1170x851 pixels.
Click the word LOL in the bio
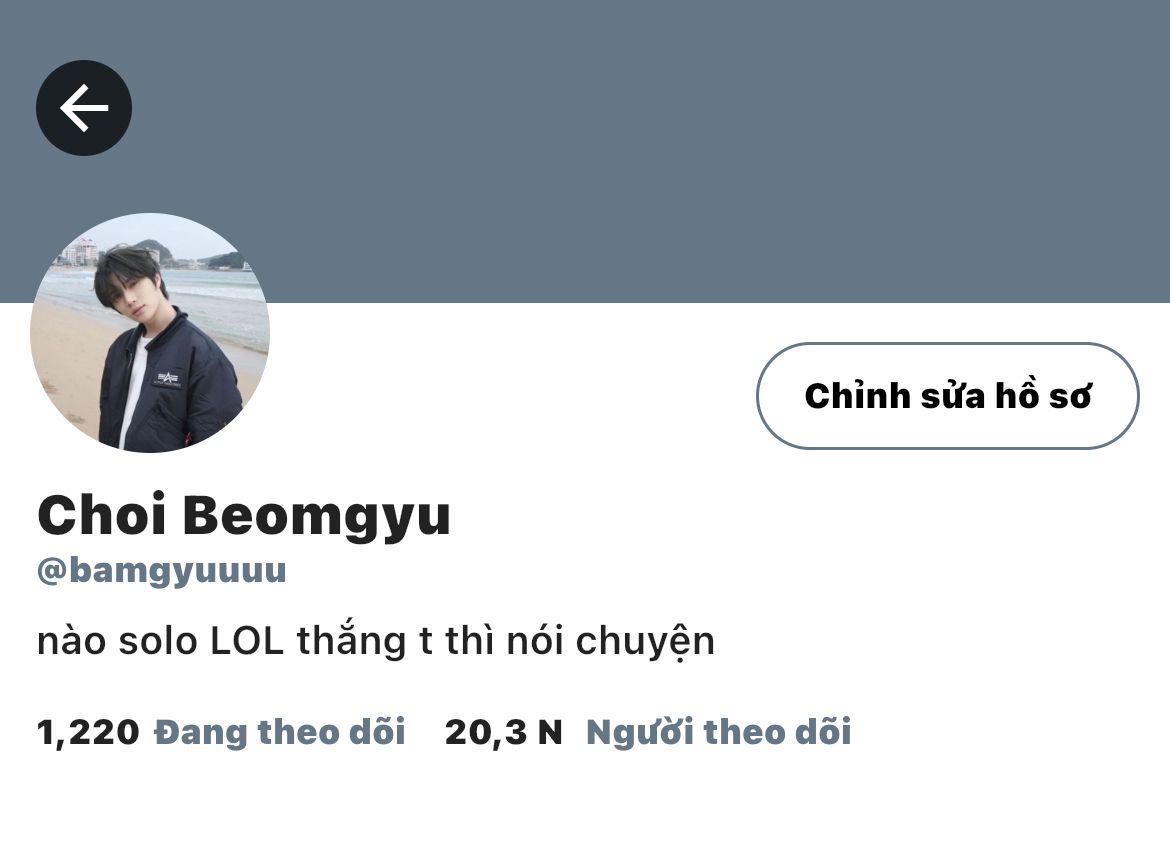247,641
